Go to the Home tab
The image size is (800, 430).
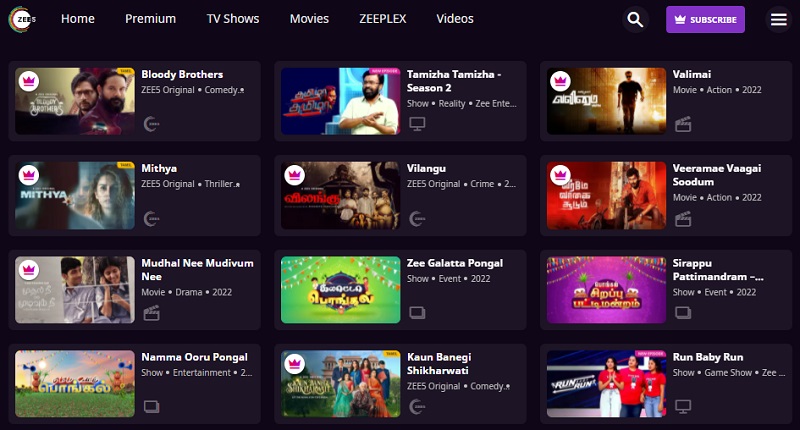[78, 19]
